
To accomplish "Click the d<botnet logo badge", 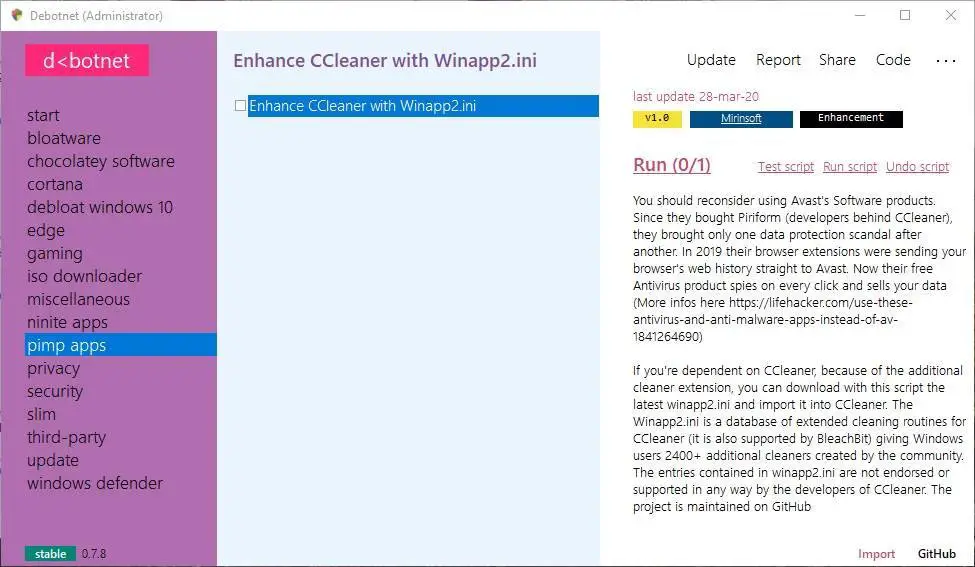I will coord(87,60).
